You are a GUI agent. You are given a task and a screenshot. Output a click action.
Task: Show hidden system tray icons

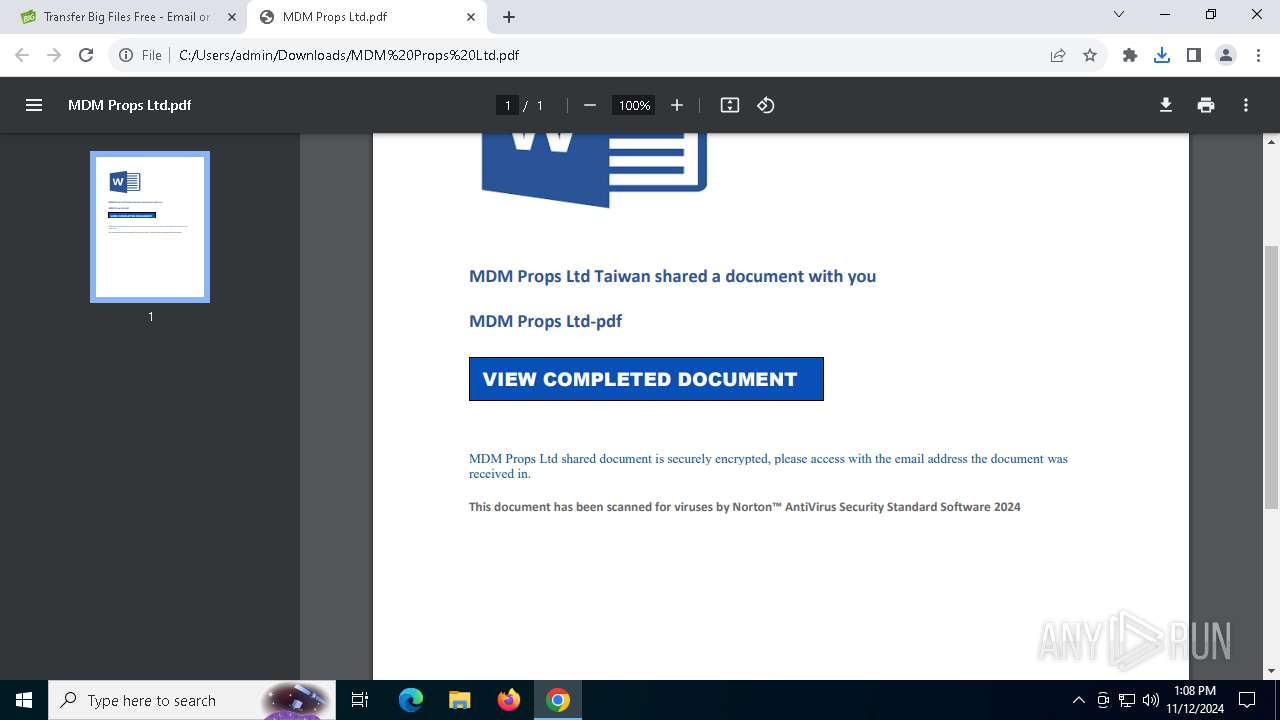1079,700
